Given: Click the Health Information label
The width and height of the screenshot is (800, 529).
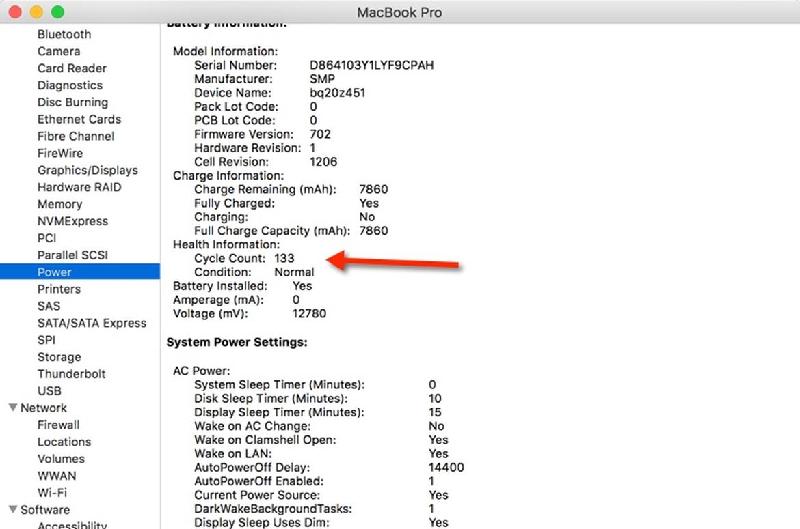Looking at the screenshot, I should (x=227, y=244).
